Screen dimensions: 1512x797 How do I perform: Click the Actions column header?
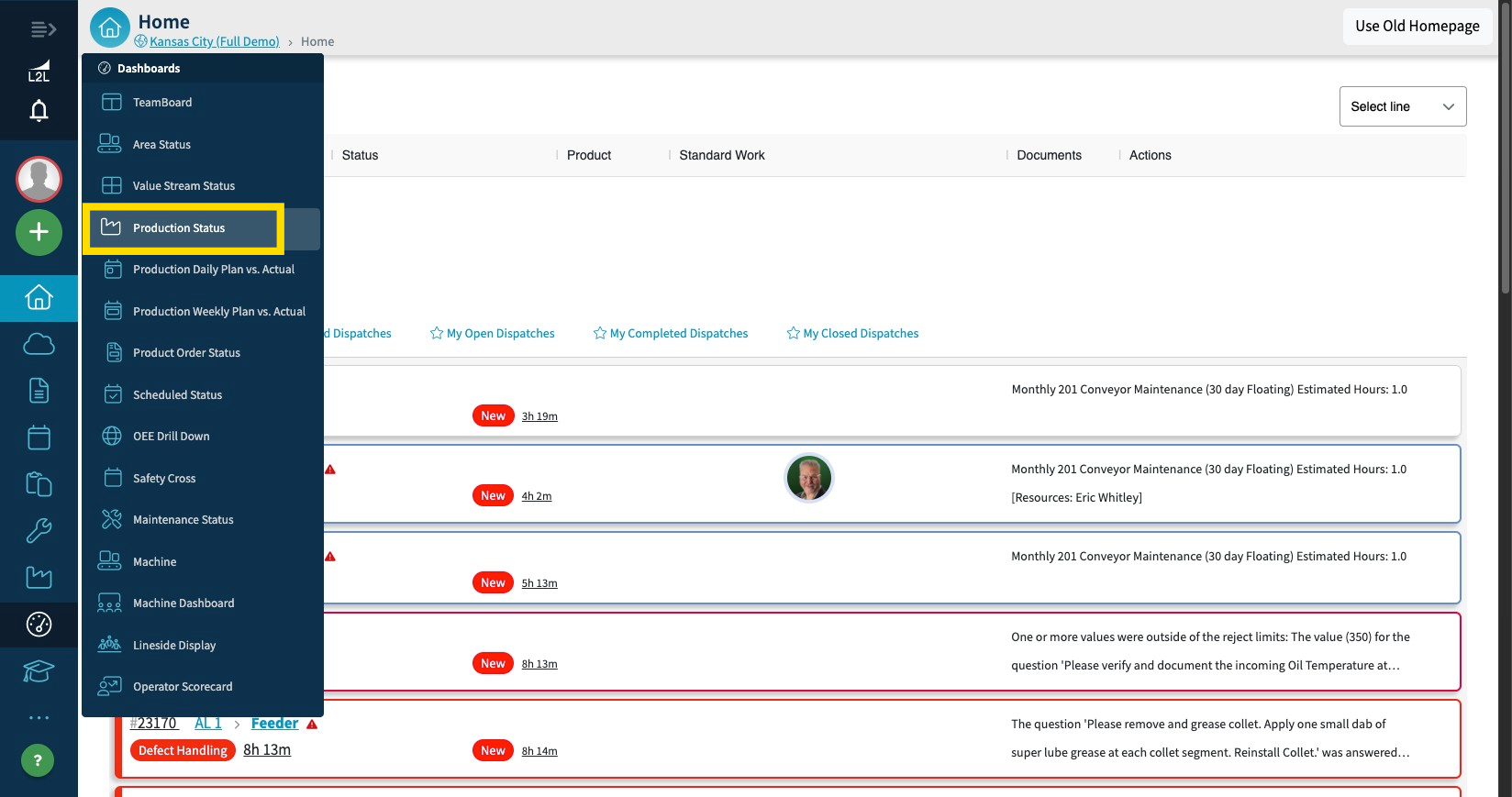click(1150, 155)
